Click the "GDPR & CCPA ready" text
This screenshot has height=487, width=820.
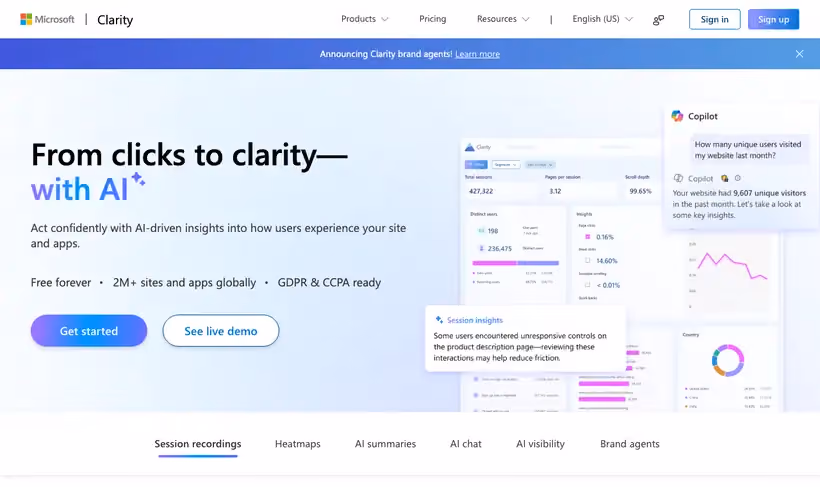[x=329, y=282]
